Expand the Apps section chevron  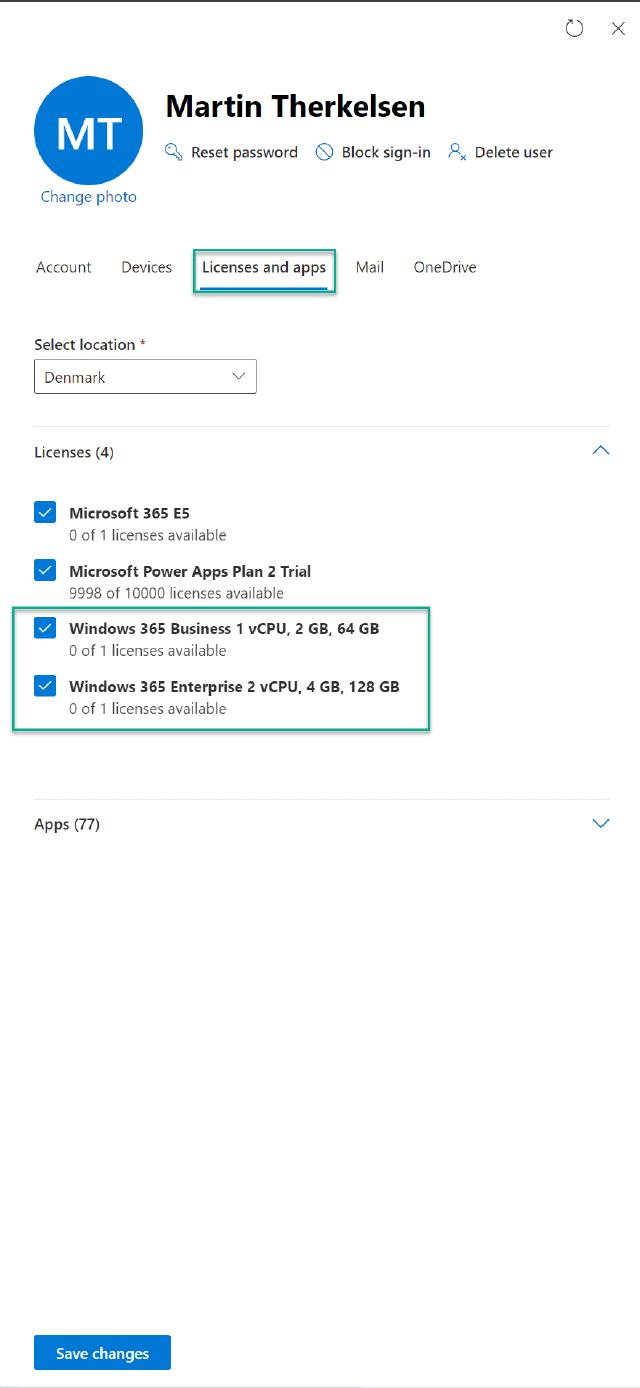pos(600,824)
